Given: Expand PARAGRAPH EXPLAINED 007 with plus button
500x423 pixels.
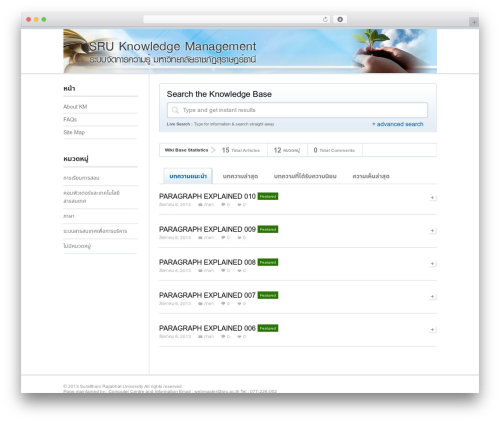Looking at the screenshot, I should coord(432,297).
